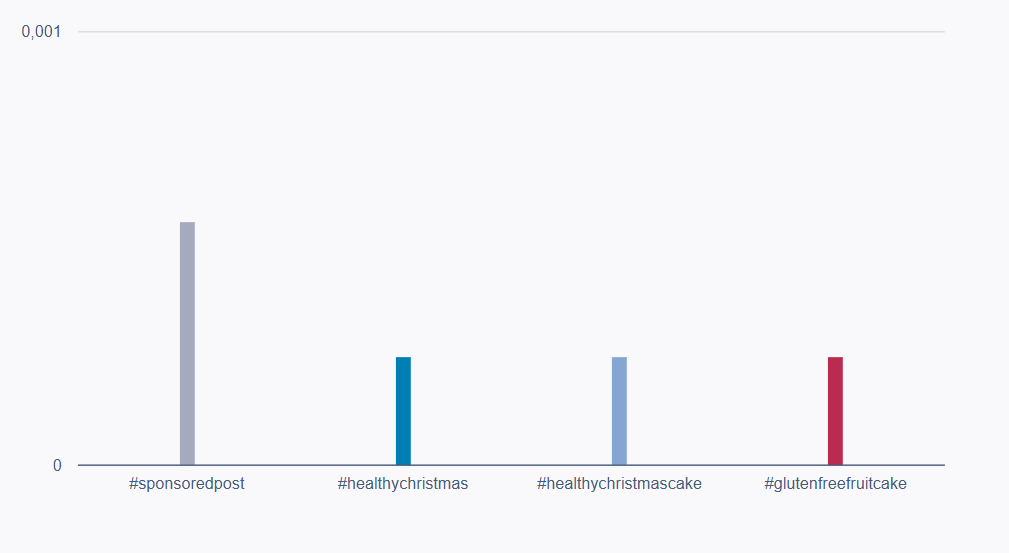Click the top end of the tallest gray bar
Screen dimensions: 1009x553
click(187, 224)
